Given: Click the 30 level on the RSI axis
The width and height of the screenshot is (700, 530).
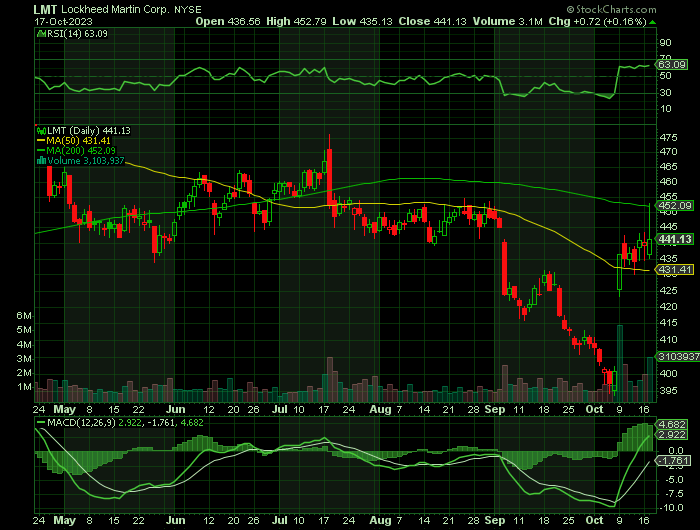Looking at the screenshot, I should pos(665,92).
